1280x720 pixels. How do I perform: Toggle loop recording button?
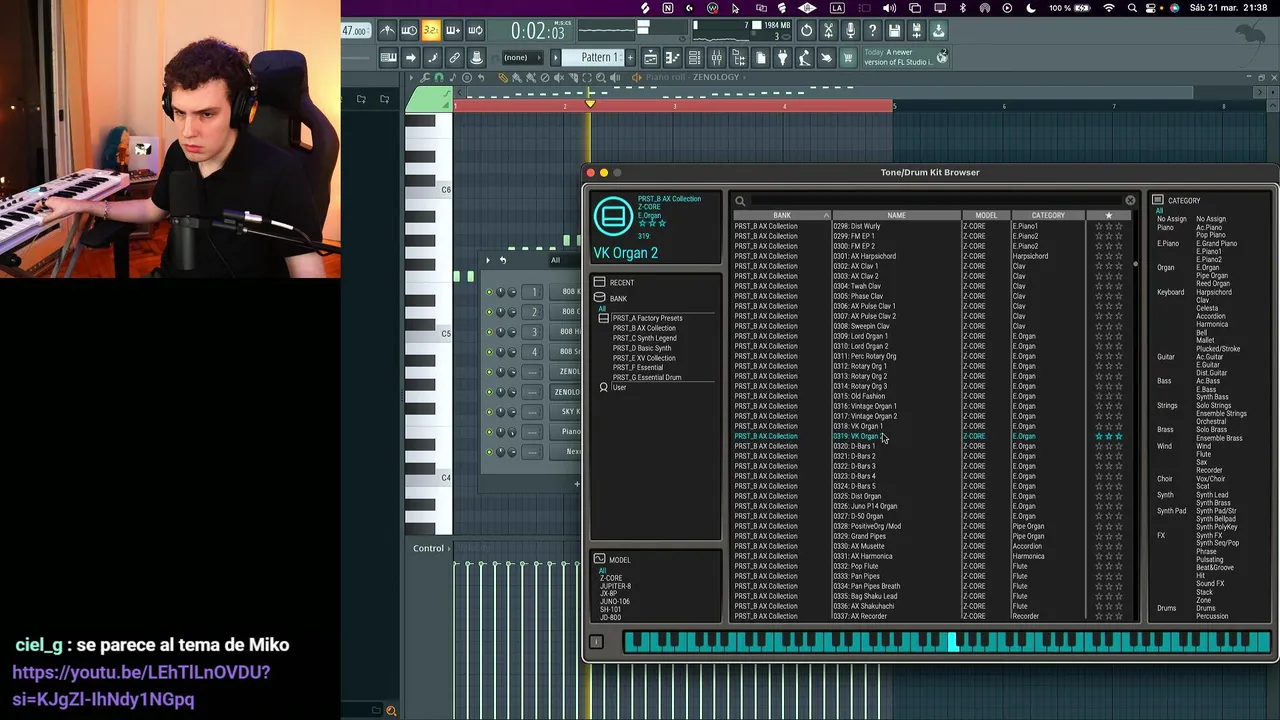click(x=475, y=31)
